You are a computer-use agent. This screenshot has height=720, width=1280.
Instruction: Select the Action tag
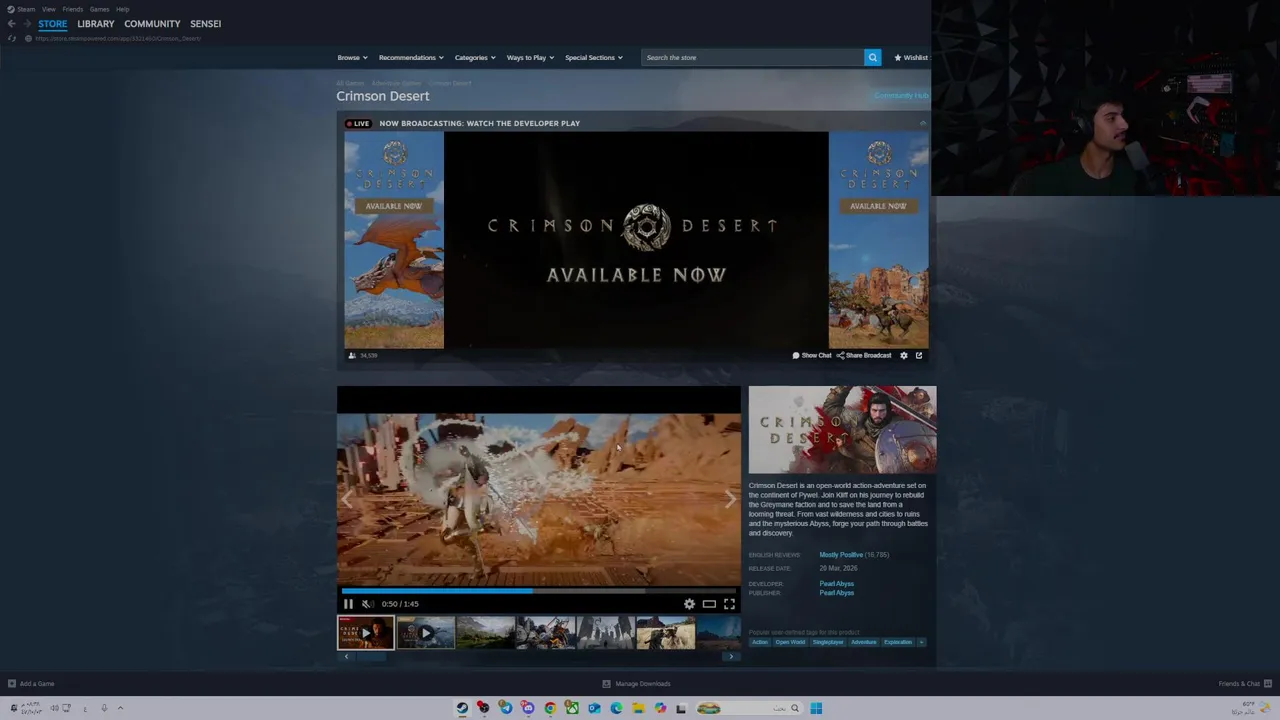(x=760, y=642)
